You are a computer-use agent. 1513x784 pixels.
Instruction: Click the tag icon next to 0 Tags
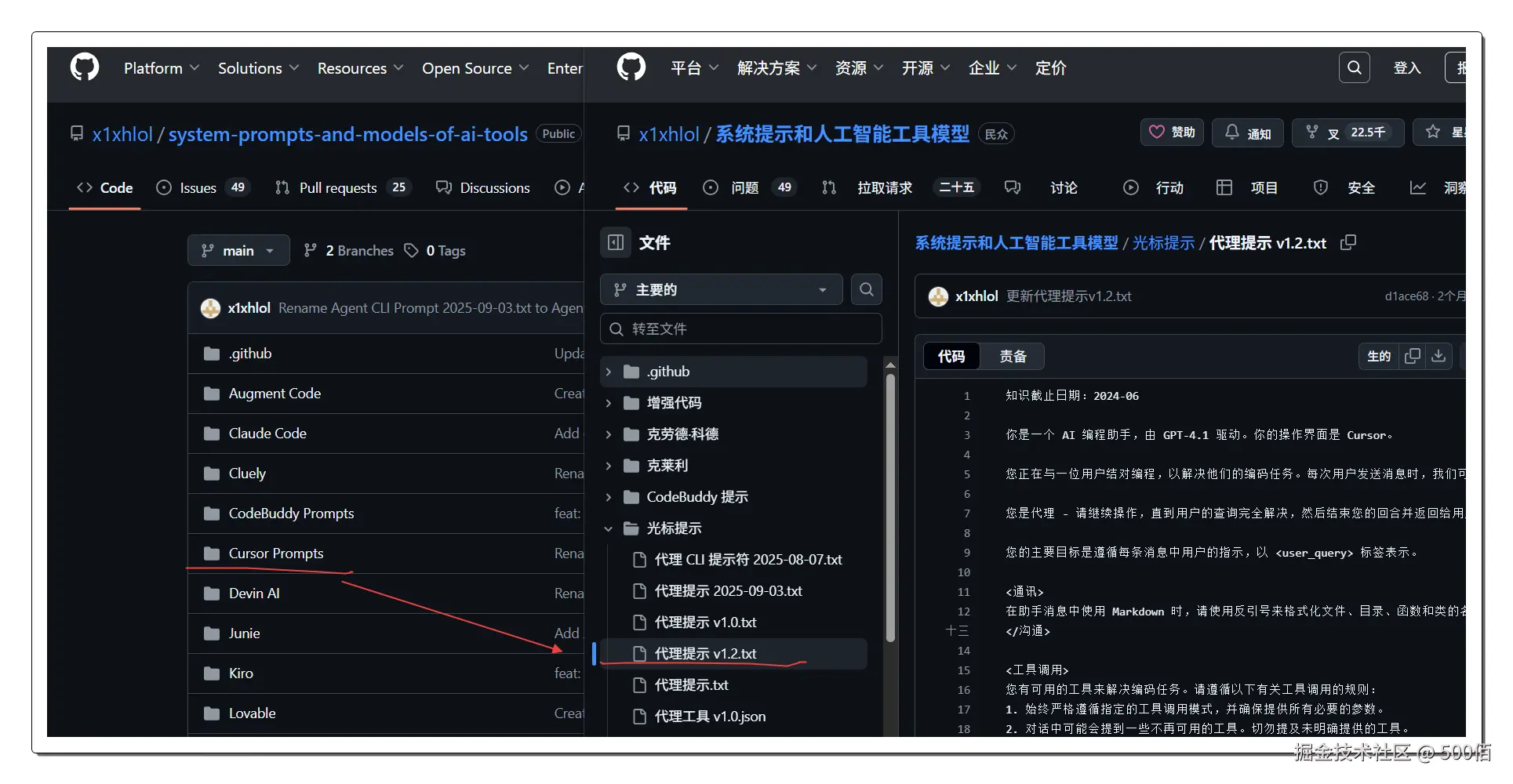click(x=411, y=250)
